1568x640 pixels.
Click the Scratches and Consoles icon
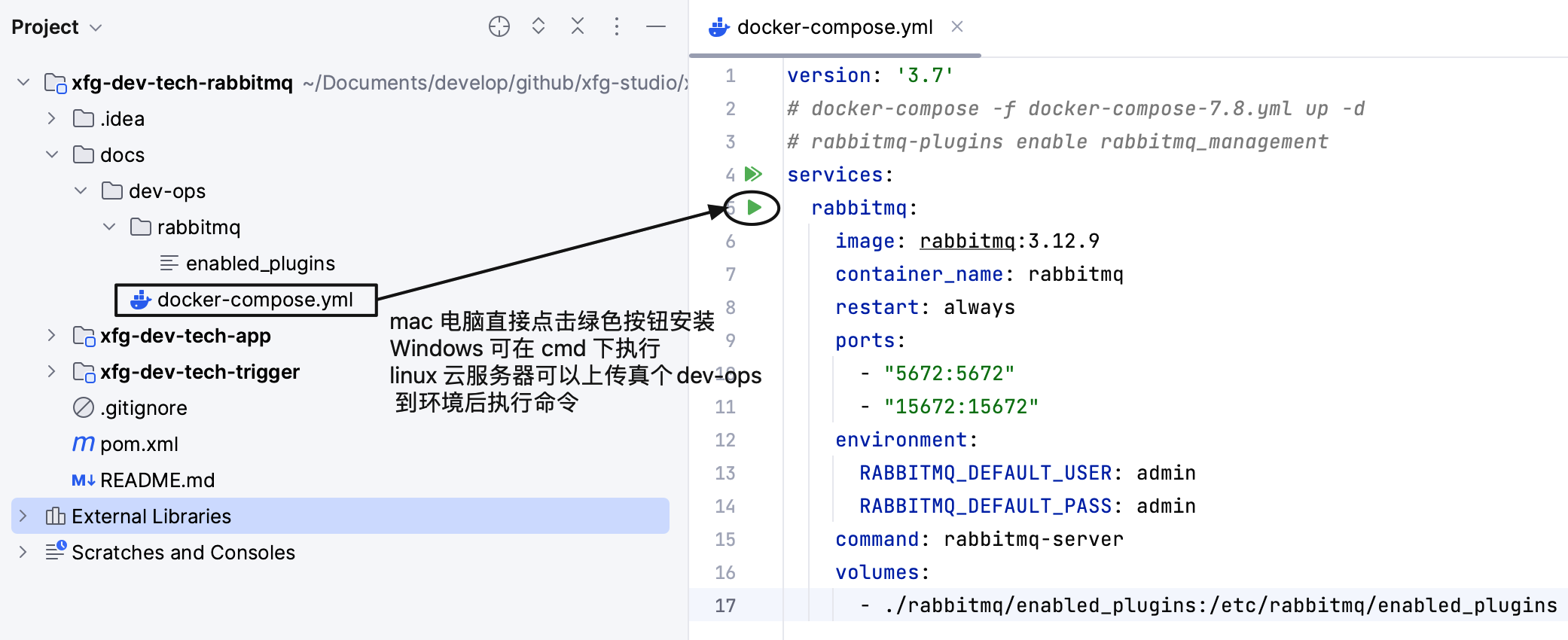tap(56, 551)
